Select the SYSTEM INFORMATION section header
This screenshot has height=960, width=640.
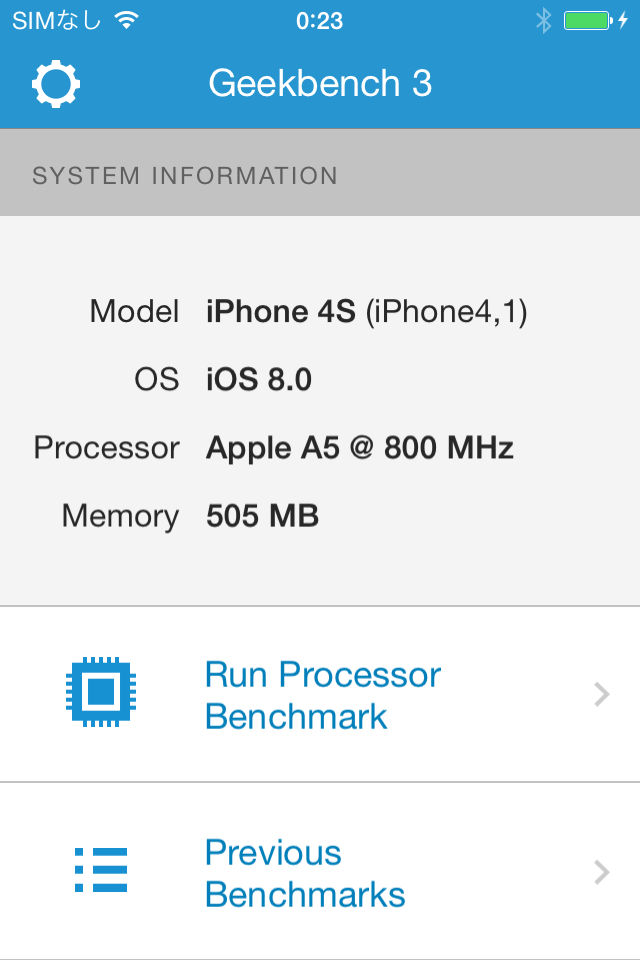(x=185, y=176)
